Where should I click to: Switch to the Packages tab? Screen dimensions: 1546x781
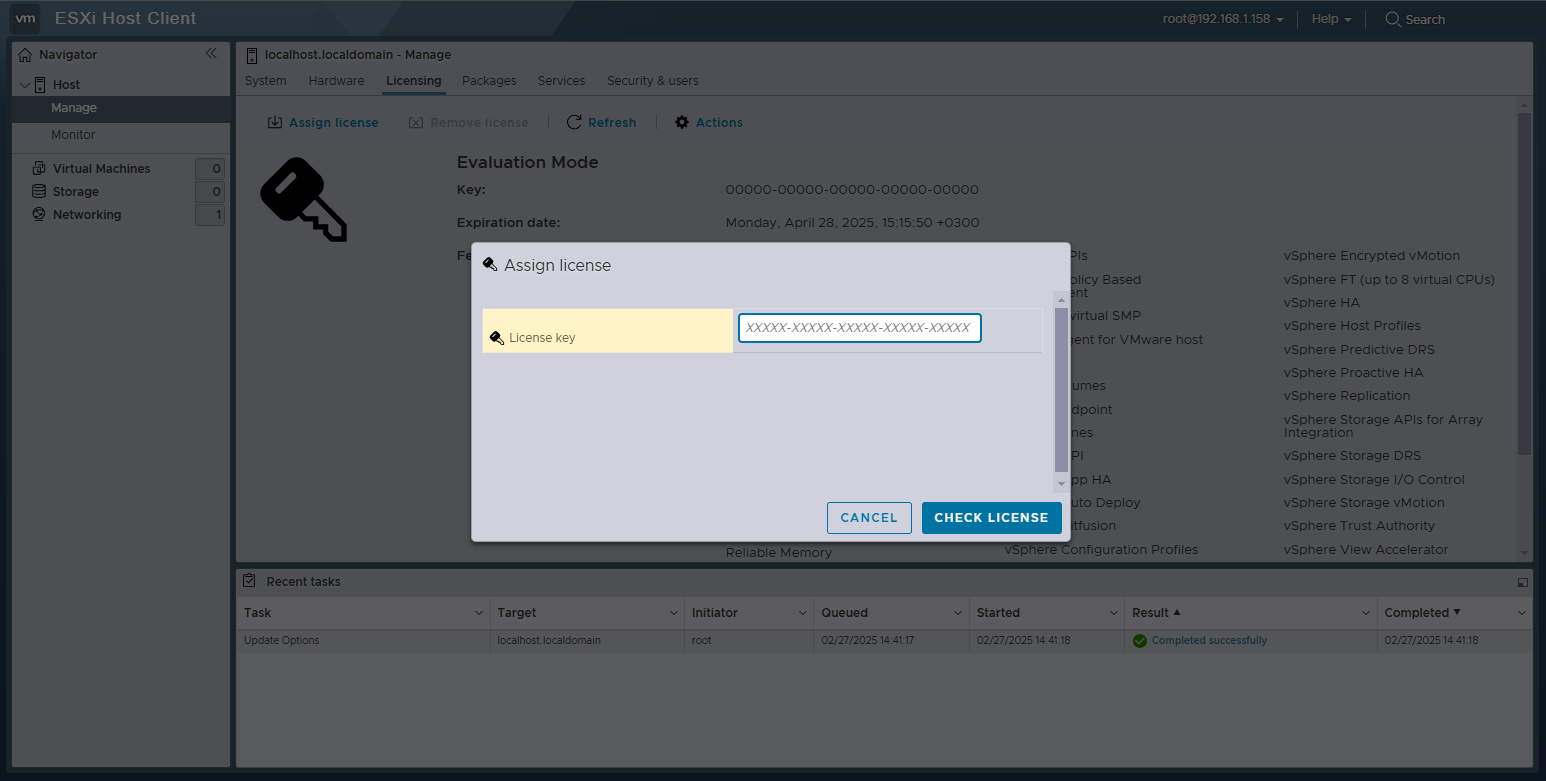pos(489,81)
